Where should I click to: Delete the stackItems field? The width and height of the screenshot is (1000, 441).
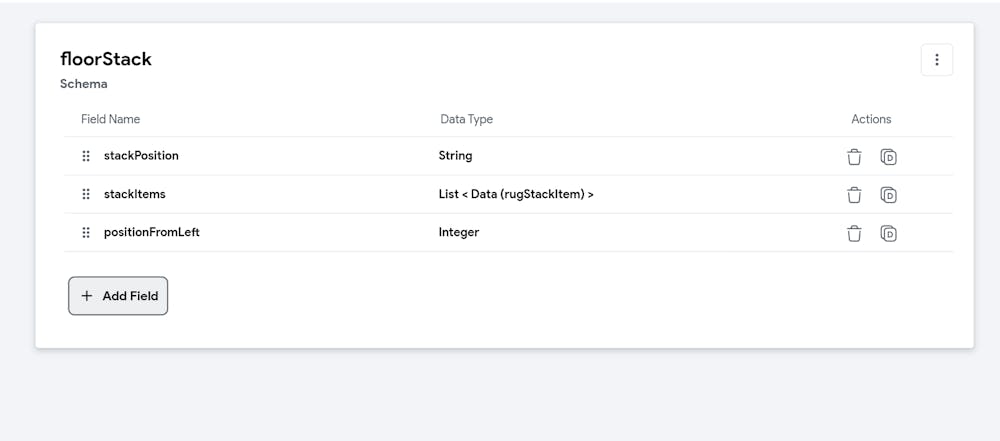pyautogui.click(x=854, y=195)
